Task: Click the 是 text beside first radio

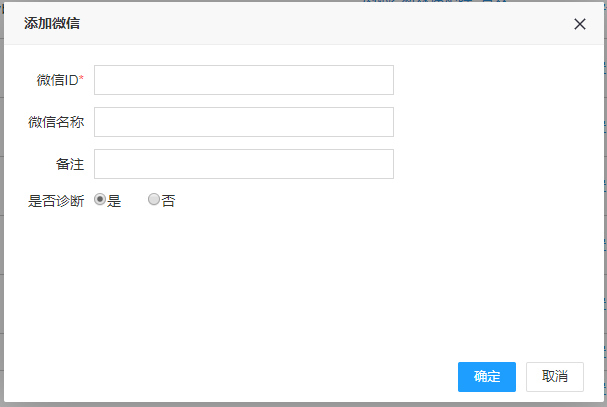Action: point(114,200)
